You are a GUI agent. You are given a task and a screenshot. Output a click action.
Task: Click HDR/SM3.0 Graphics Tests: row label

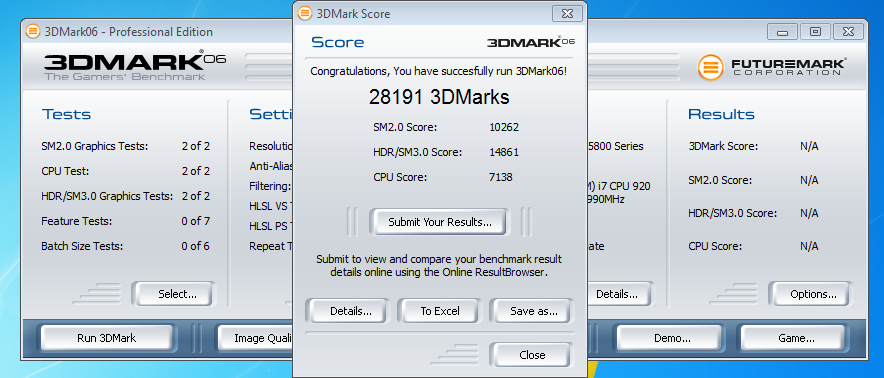(107, 196)
